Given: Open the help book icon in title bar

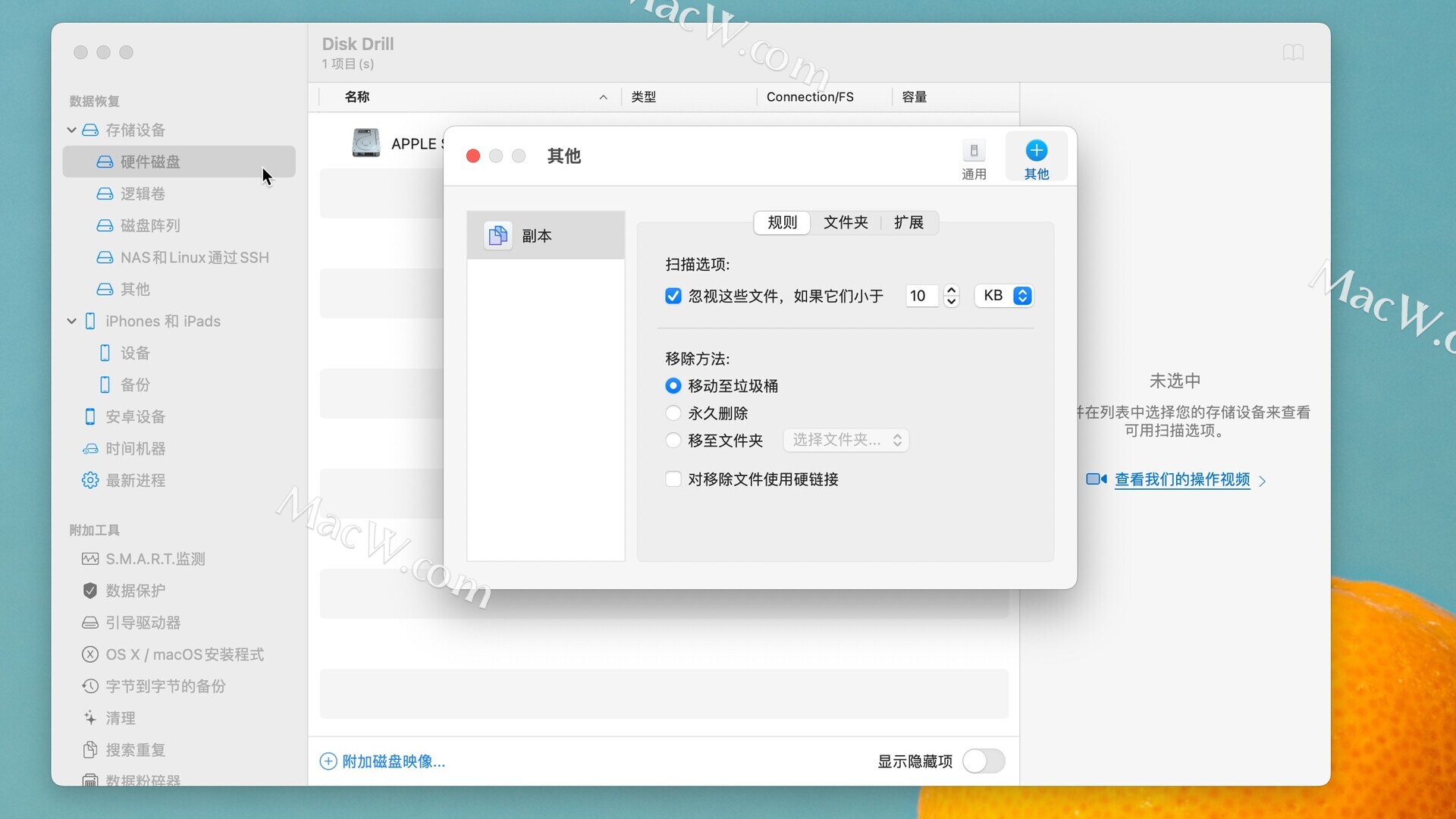Looking at the screenshot, I should click(x=1293, y=52).
